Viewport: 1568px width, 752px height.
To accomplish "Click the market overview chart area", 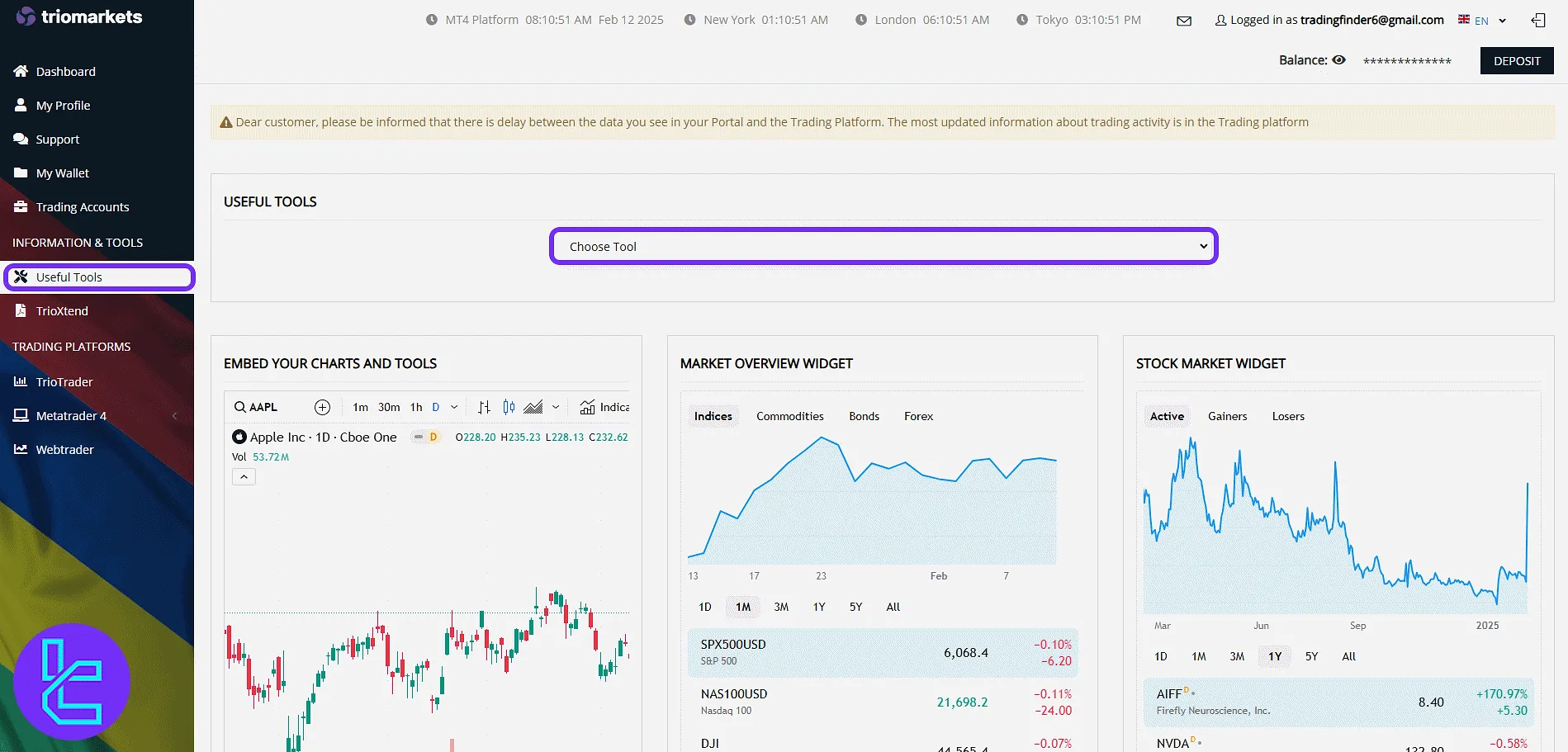I will tap(872, 500).
